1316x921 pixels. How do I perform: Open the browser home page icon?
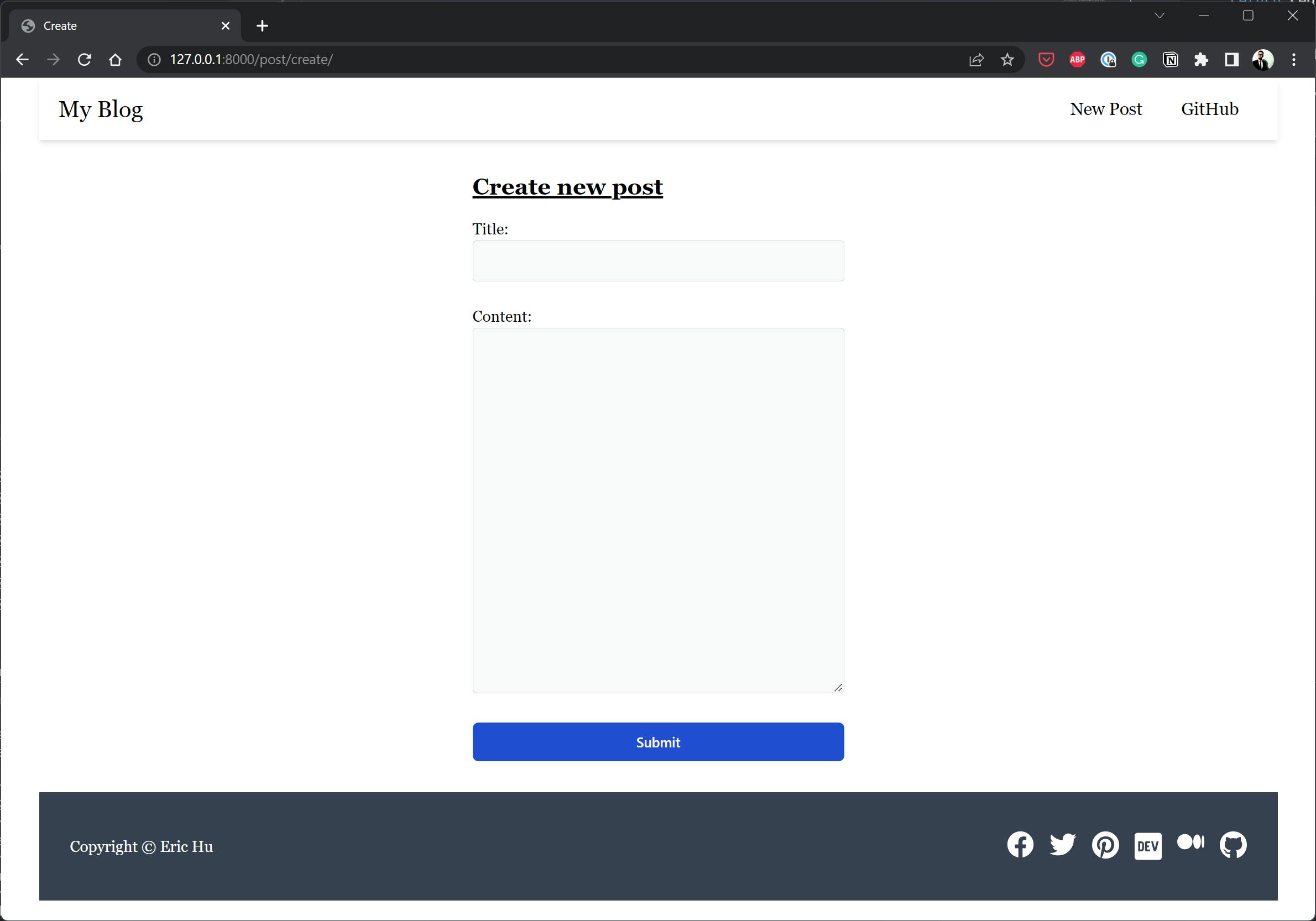115,60
